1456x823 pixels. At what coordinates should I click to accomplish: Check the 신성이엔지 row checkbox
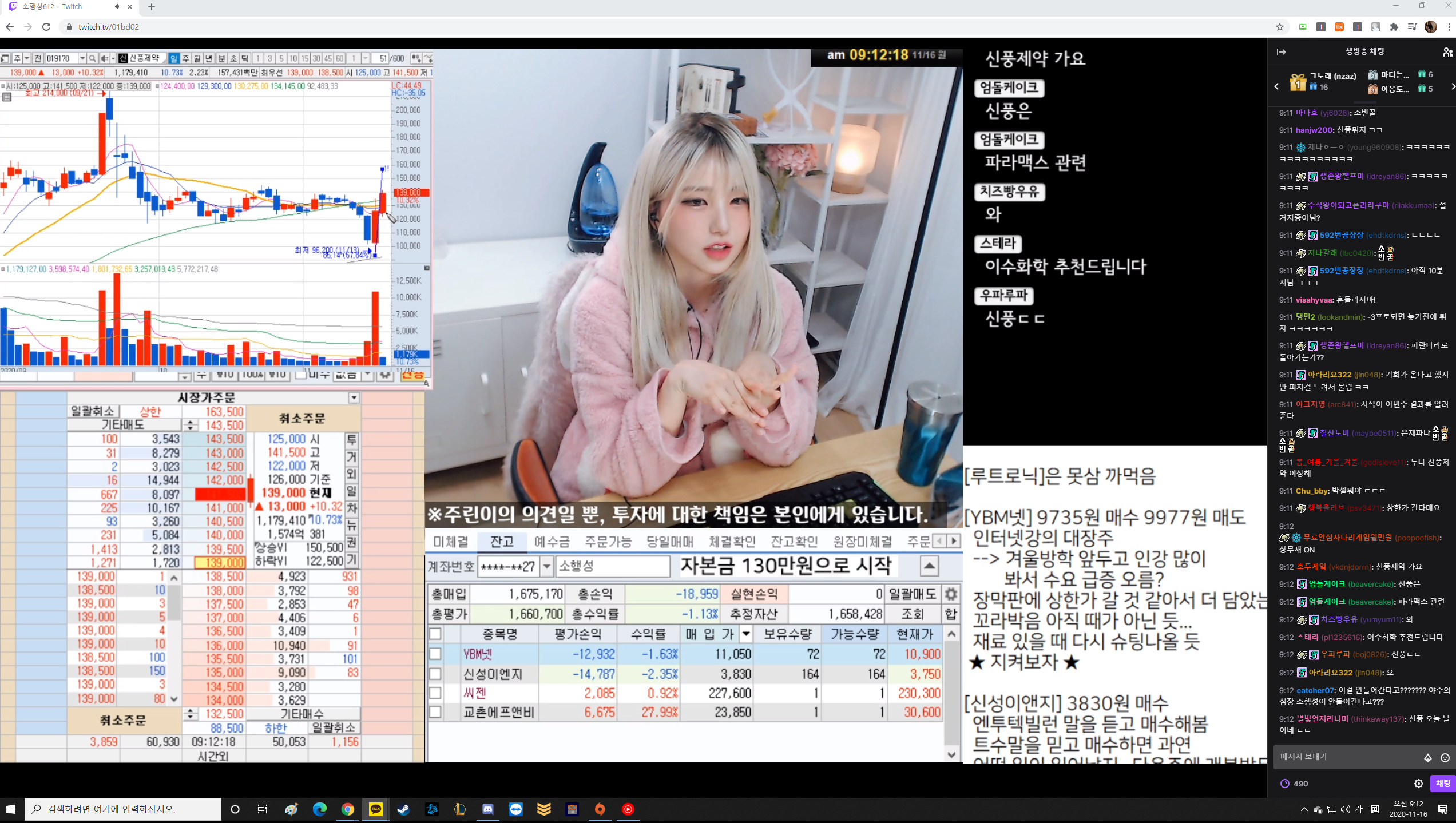point(435,674)
